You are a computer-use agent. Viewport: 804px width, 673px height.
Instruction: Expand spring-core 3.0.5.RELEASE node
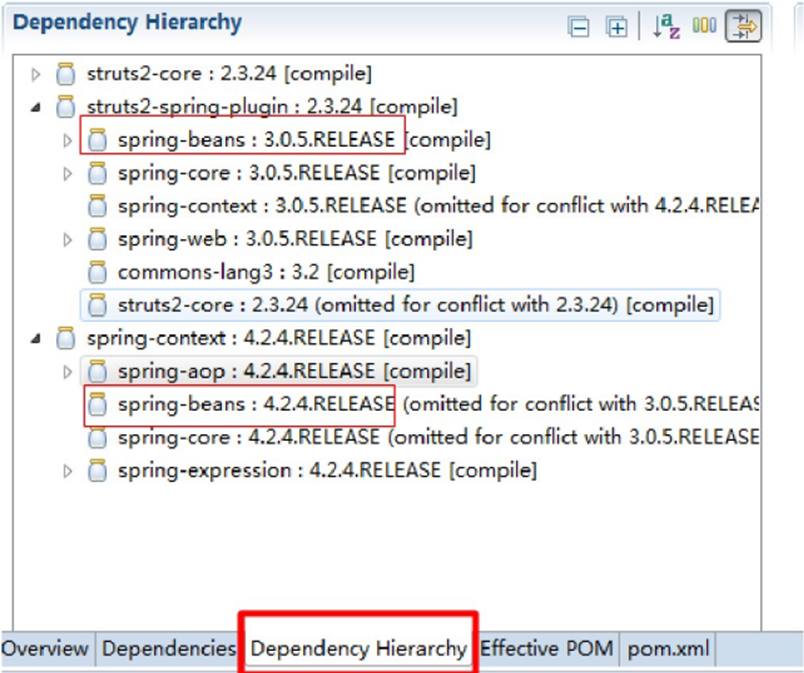[67, 174]
